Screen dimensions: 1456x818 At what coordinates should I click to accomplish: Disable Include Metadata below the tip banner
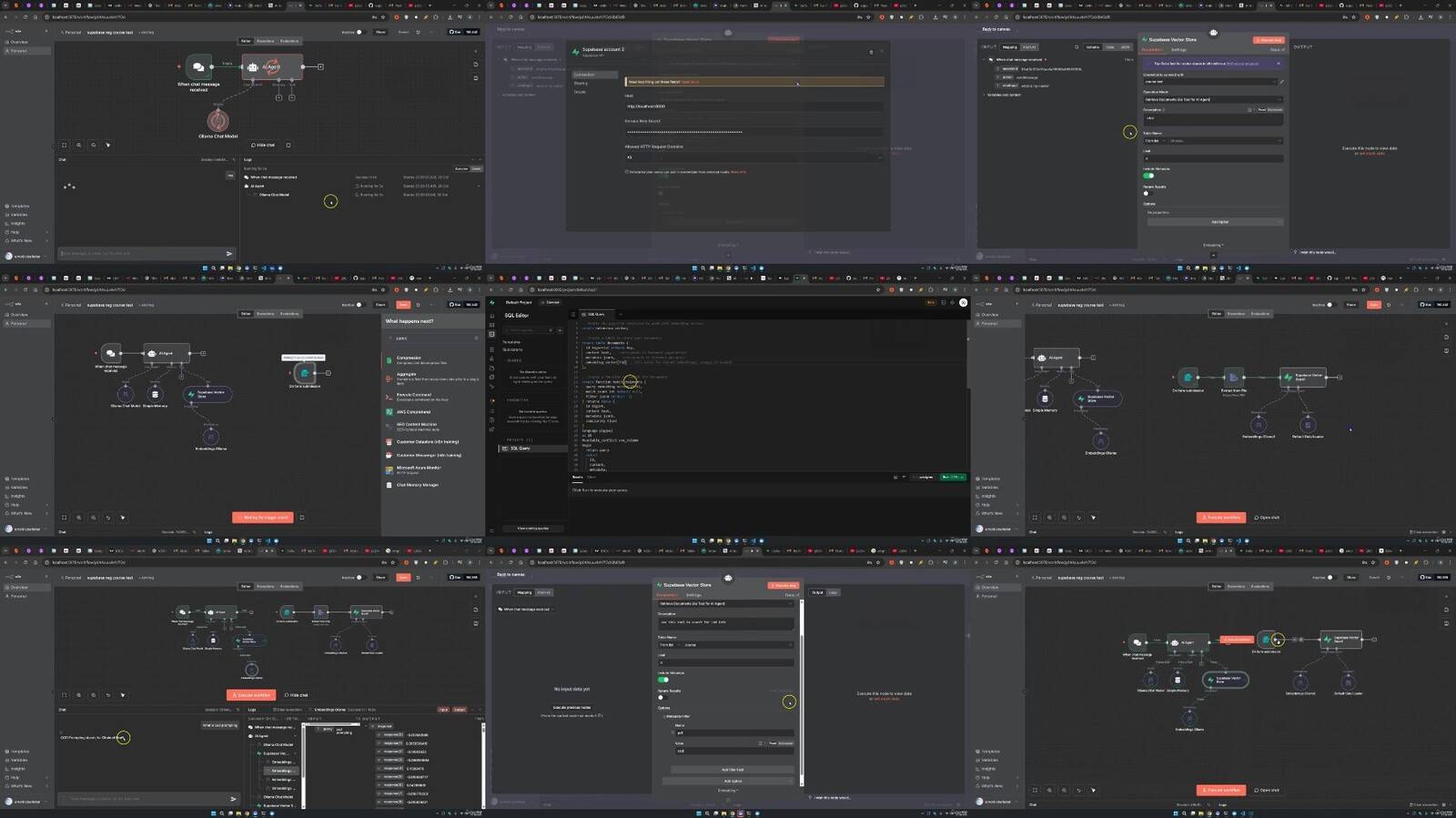coord(1148,175)
